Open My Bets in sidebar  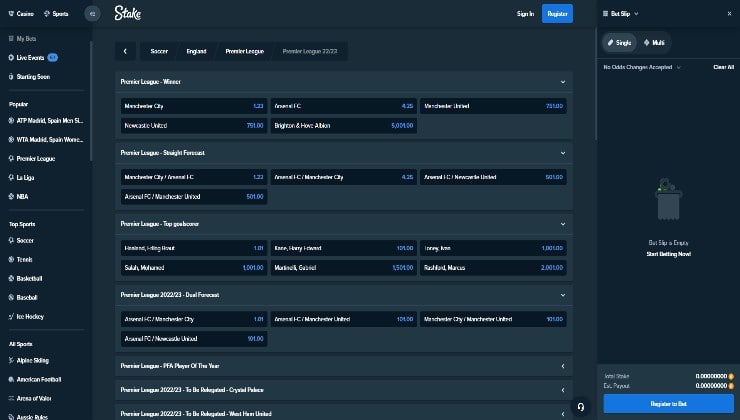22,39
